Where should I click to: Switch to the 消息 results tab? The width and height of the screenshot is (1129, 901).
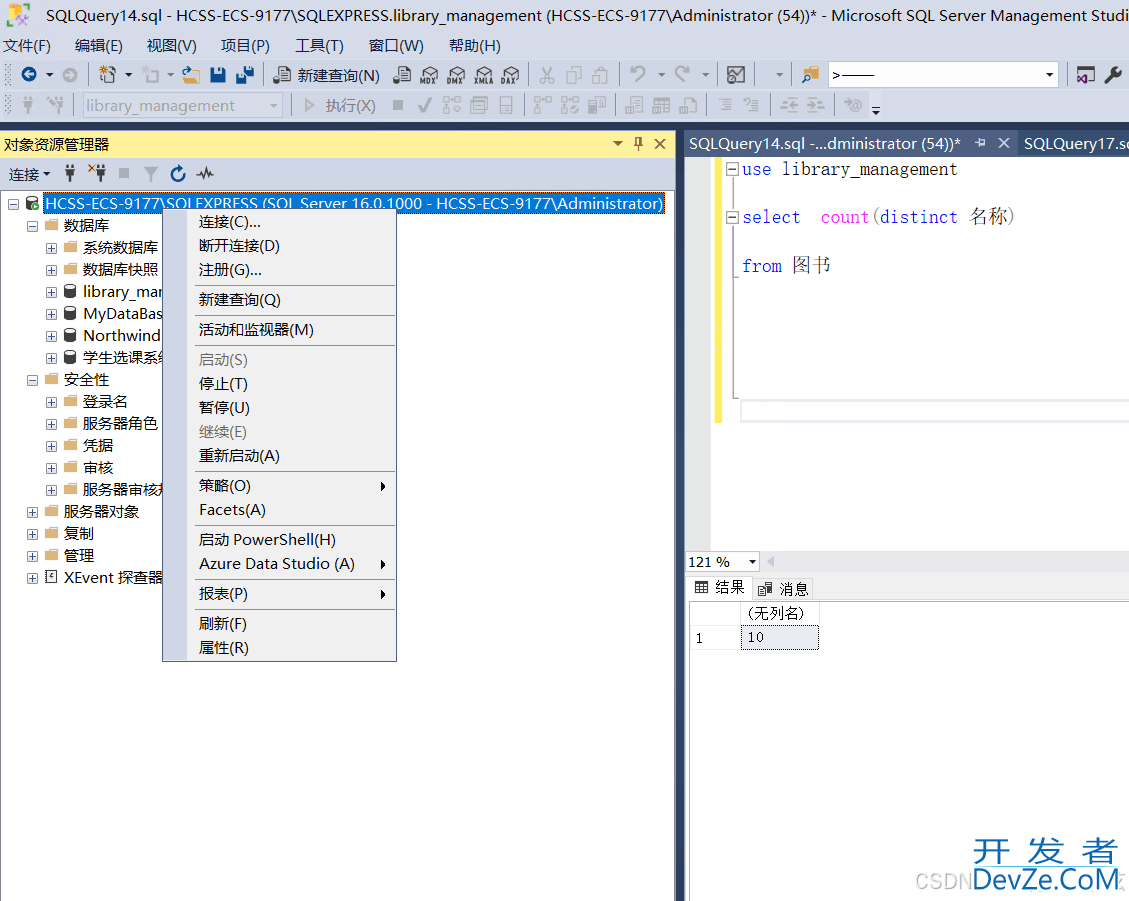(783, 589)
